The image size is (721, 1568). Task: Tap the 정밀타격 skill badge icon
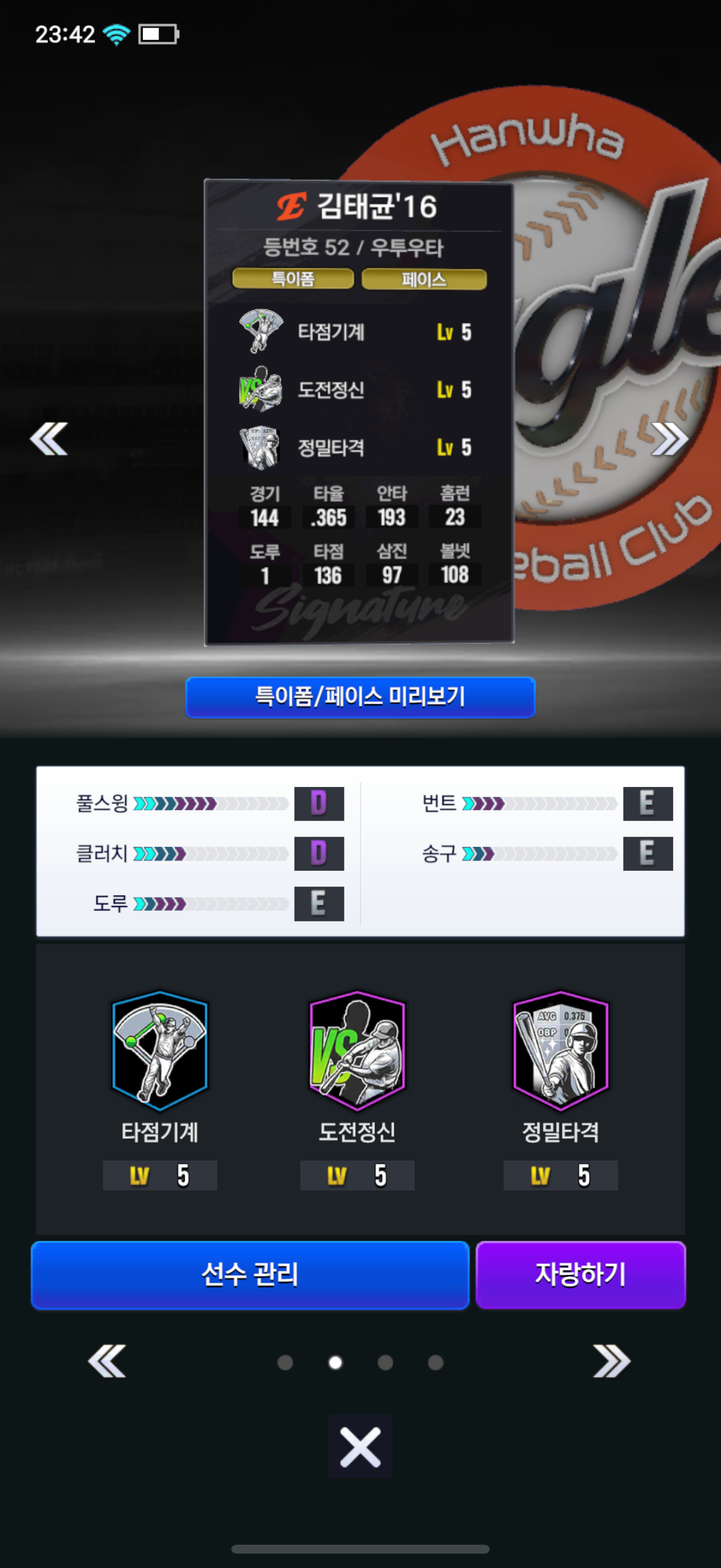[560, 1050]
